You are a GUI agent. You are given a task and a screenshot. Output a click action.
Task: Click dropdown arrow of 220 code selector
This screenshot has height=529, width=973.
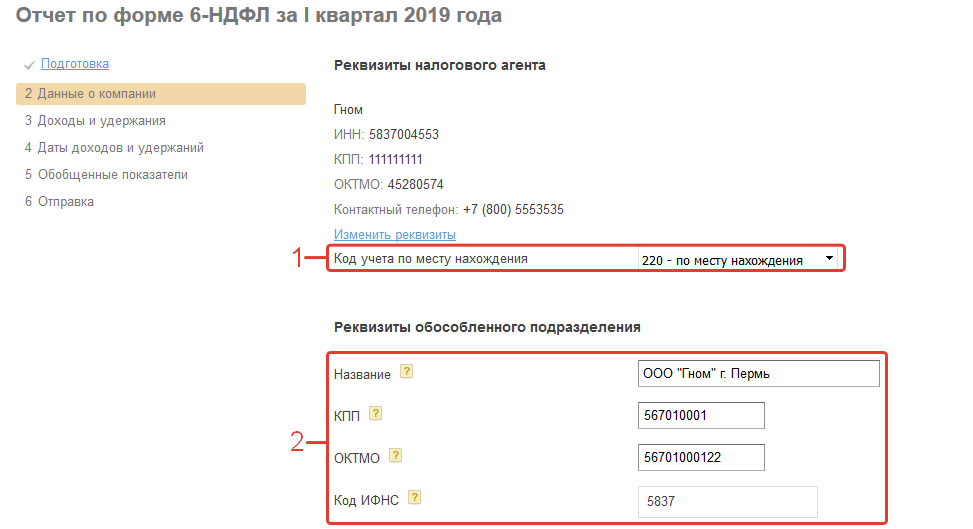pyautogui.click(x=829, y=260)
